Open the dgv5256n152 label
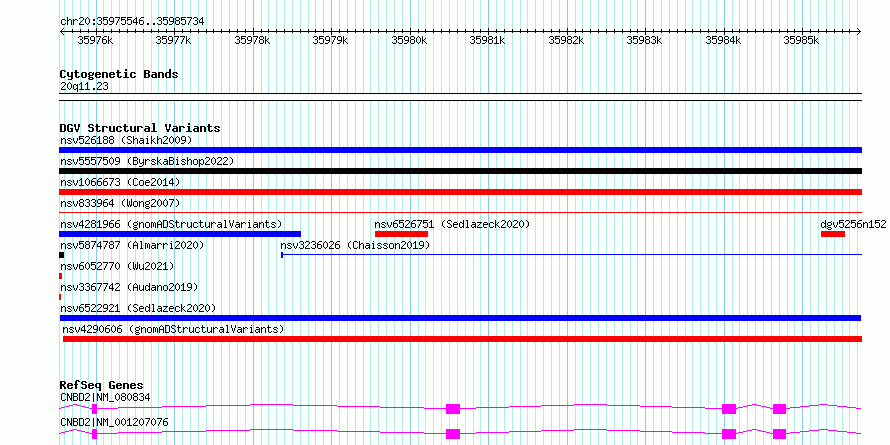The width and height of the screenshot is (890, 445). 853,224
